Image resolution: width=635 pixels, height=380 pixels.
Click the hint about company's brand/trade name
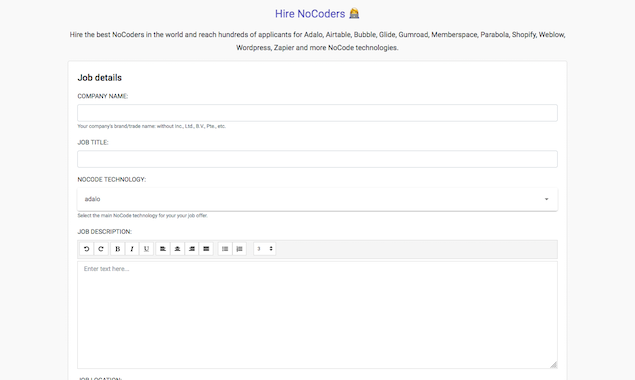point(151,126)
